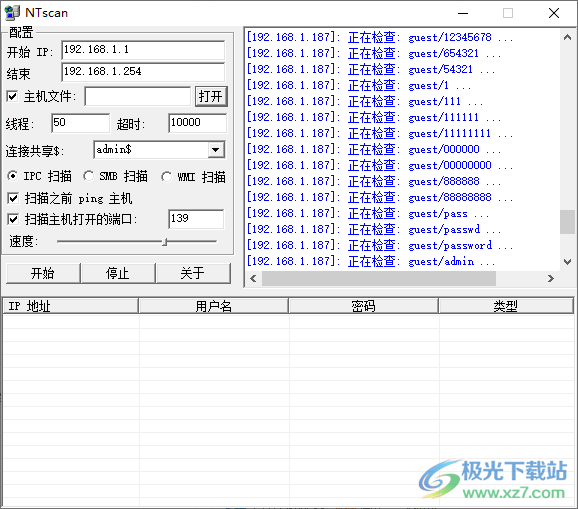This screenshot has width=578, height=509.
Task: Close the NTscan window
Action: pos(554,13)
